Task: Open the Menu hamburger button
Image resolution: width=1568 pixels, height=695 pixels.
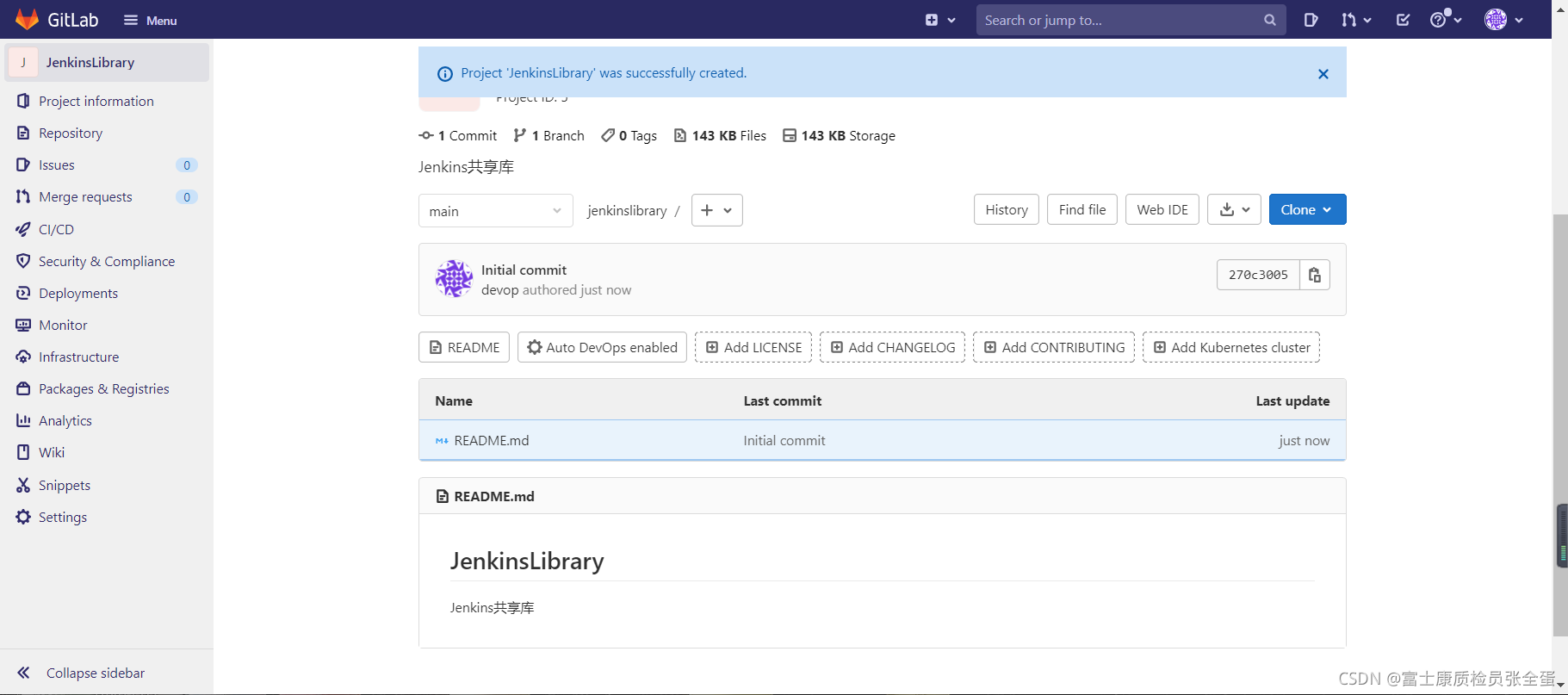Action: [150, 20]
